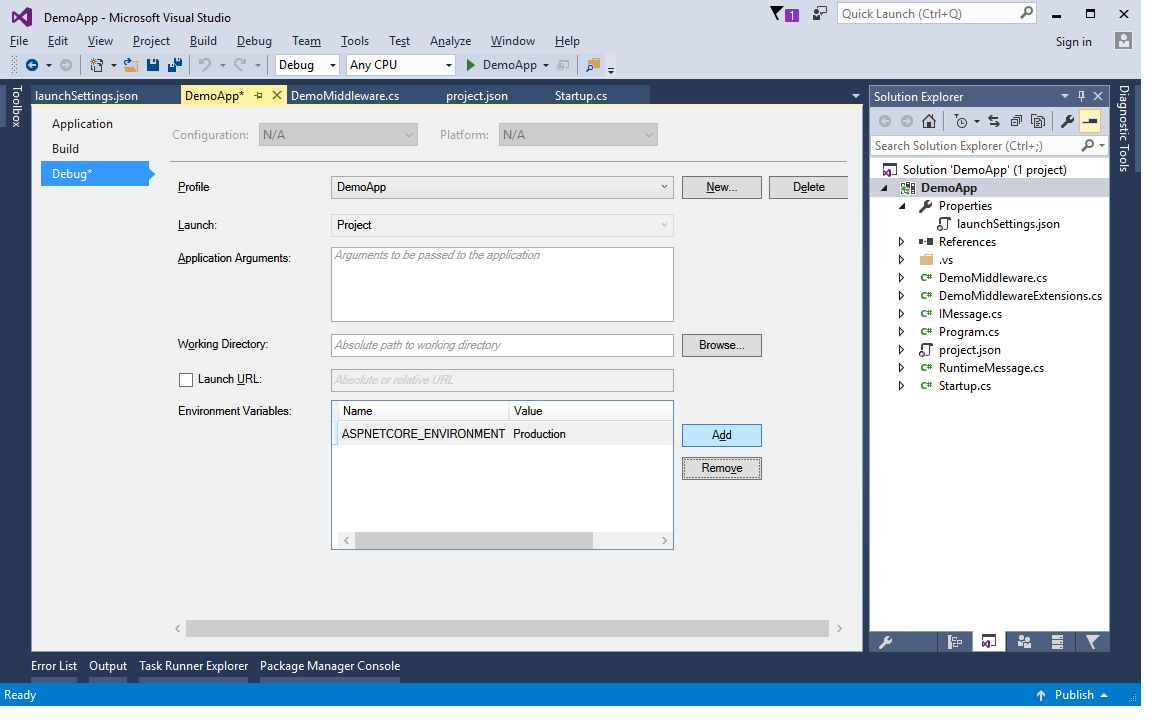This screenshot has height=720, width=1152.
Task: Collapse the Properties node in Solution Explorer
Action: (x=902, y=206)
